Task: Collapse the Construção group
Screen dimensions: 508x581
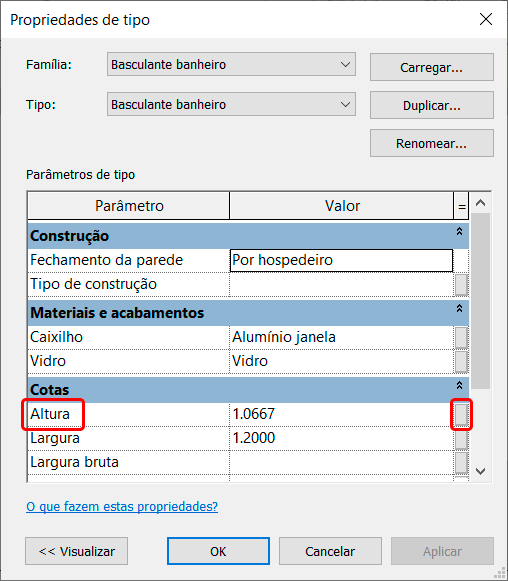Action: point(459,232)
